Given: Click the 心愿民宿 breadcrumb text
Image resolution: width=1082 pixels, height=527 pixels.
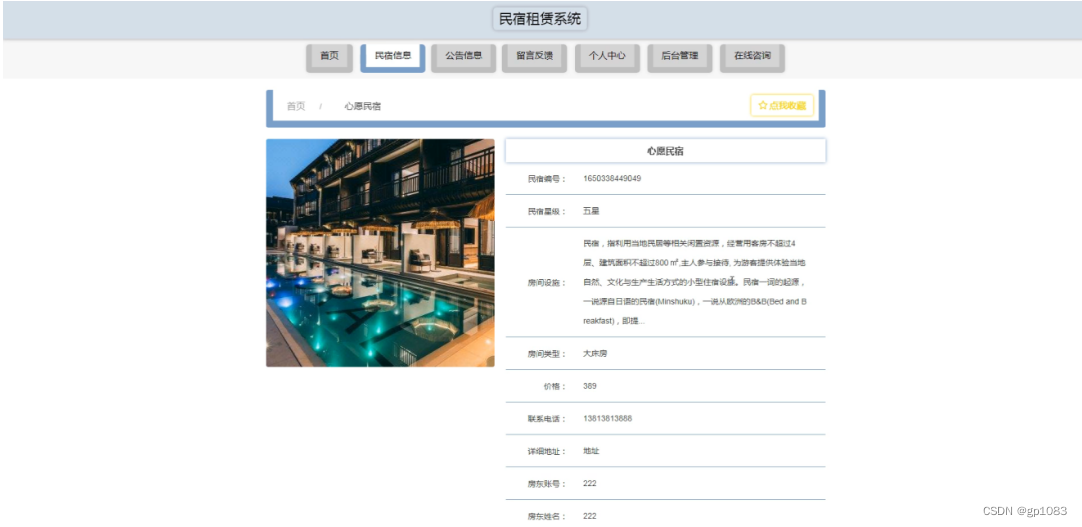Looking at the screenshot, I should pos(363,106).
